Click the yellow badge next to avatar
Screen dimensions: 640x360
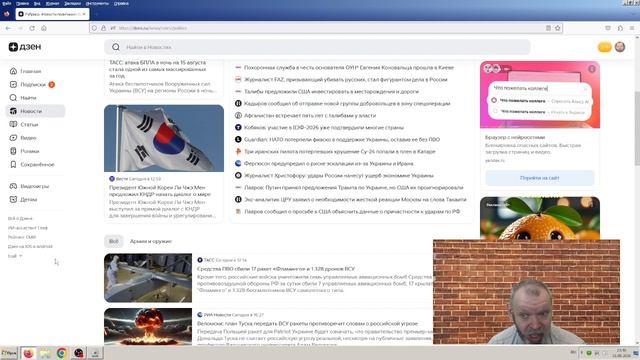click(x=604, y=47)
